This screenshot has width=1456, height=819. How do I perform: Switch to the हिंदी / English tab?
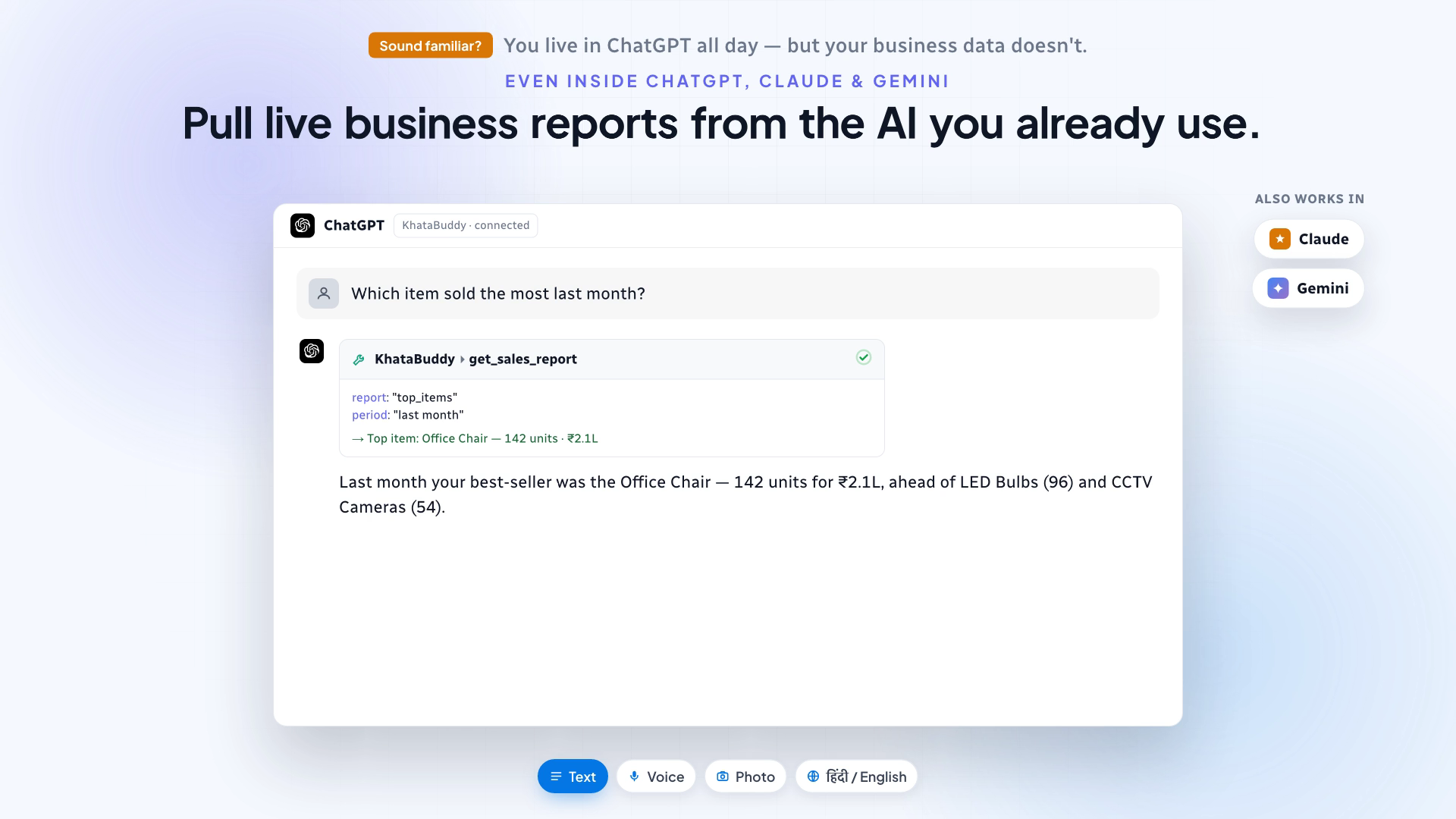tap(856, 777)
